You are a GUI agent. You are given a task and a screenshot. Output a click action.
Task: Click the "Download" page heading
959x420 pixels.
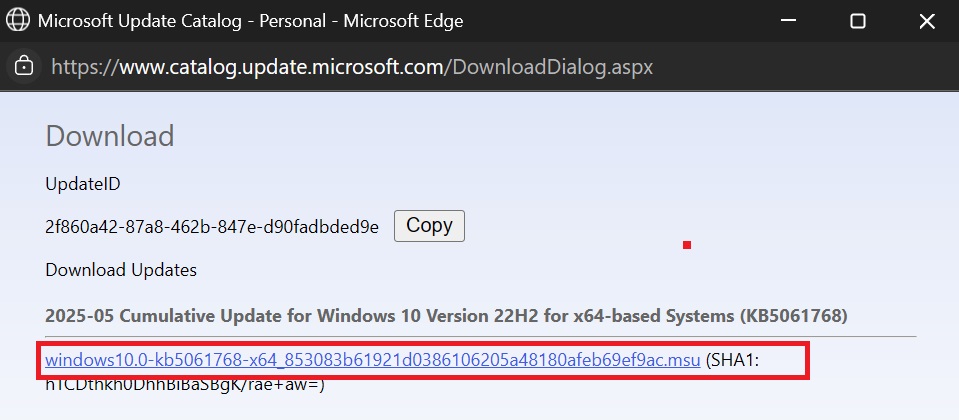[x=110, y=136]
